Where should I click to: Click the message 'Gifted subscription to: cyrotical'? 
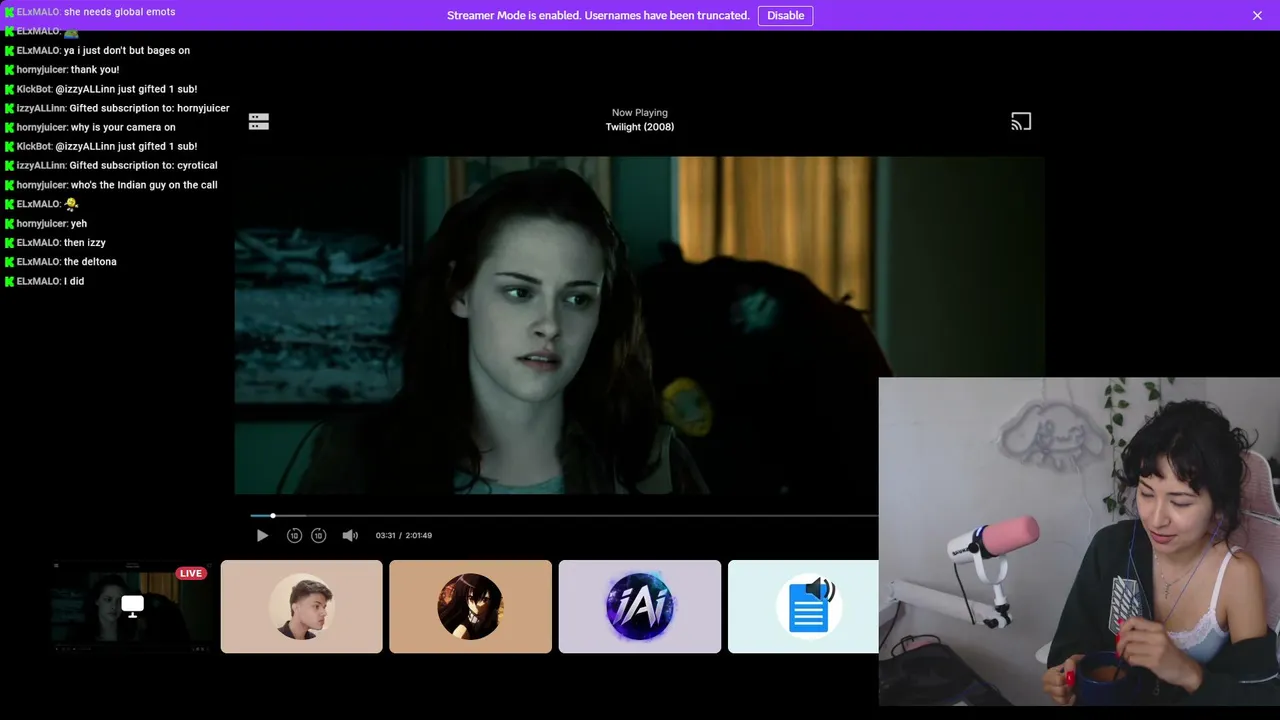(143, 166)
